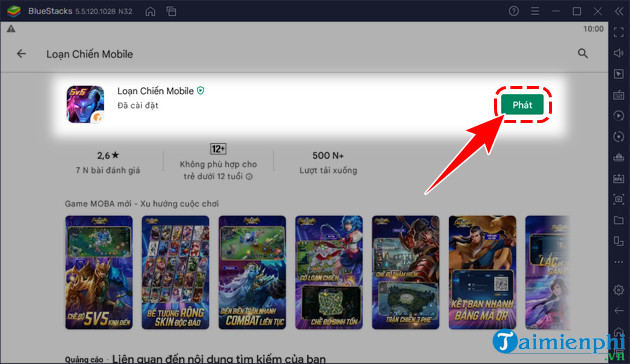630x364 pixels.
Task: Click the 12+ age rating badge
Action: 218,149
